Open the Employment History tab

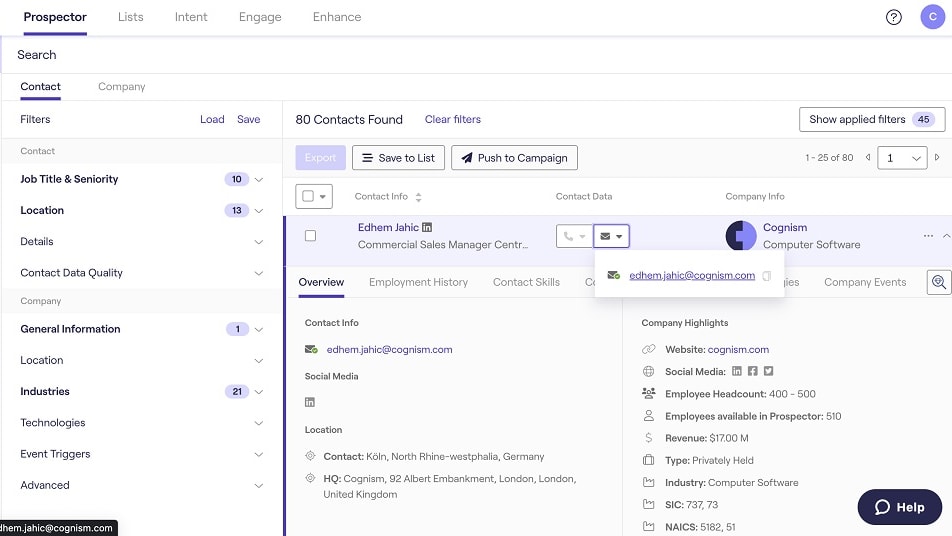pos(418,282)
